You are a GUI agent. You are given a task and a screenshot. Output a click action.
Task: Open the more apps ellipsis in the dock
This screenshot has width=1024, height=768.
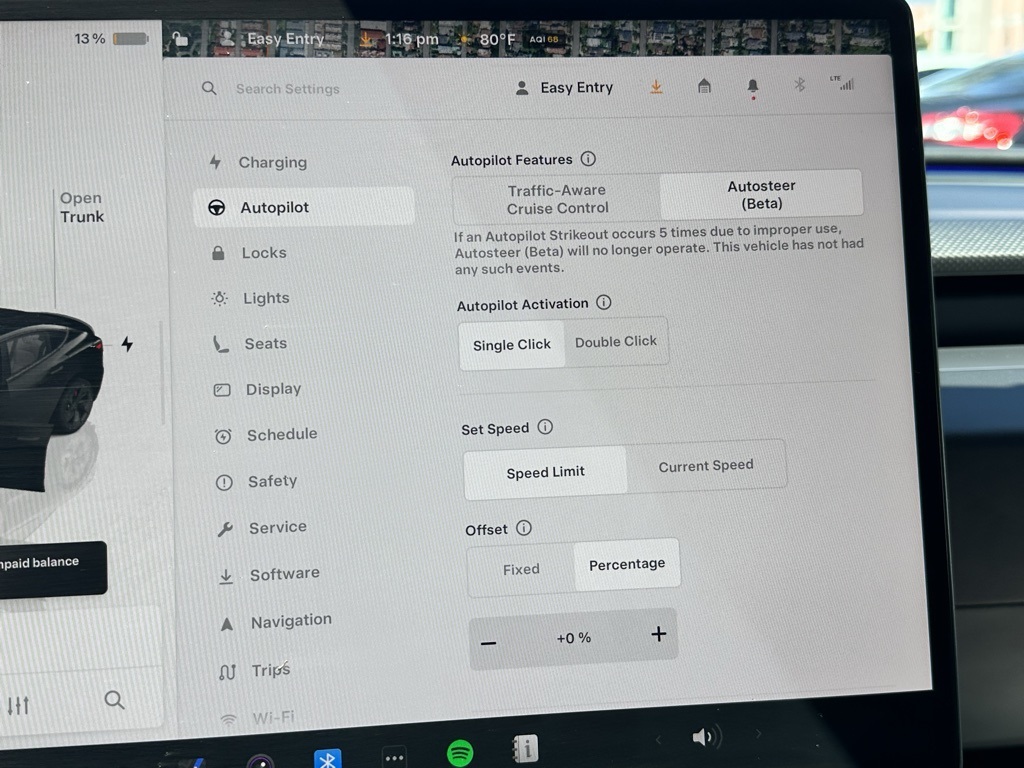(394, 758)
